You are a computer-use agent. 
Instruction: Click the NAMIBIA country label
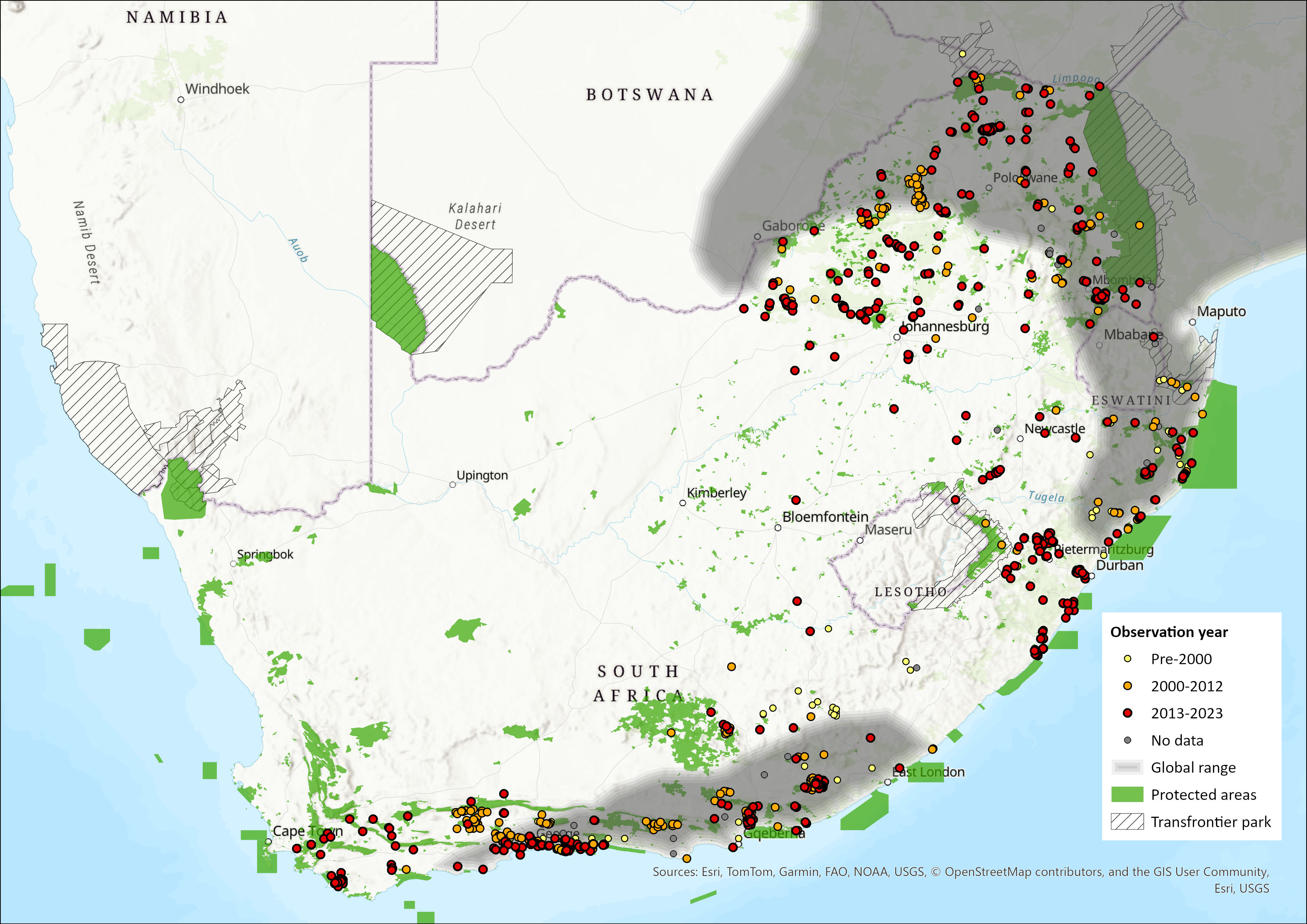[x=177, y=17]
